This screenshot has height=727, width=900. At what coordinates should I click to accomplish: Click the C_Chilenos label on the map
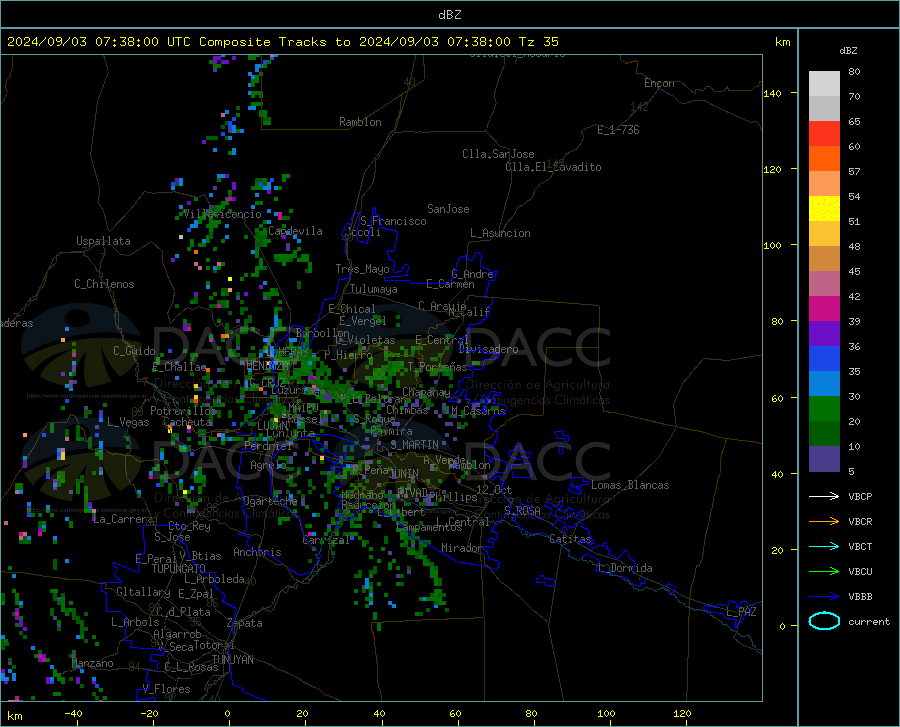[x=104, y=284]
